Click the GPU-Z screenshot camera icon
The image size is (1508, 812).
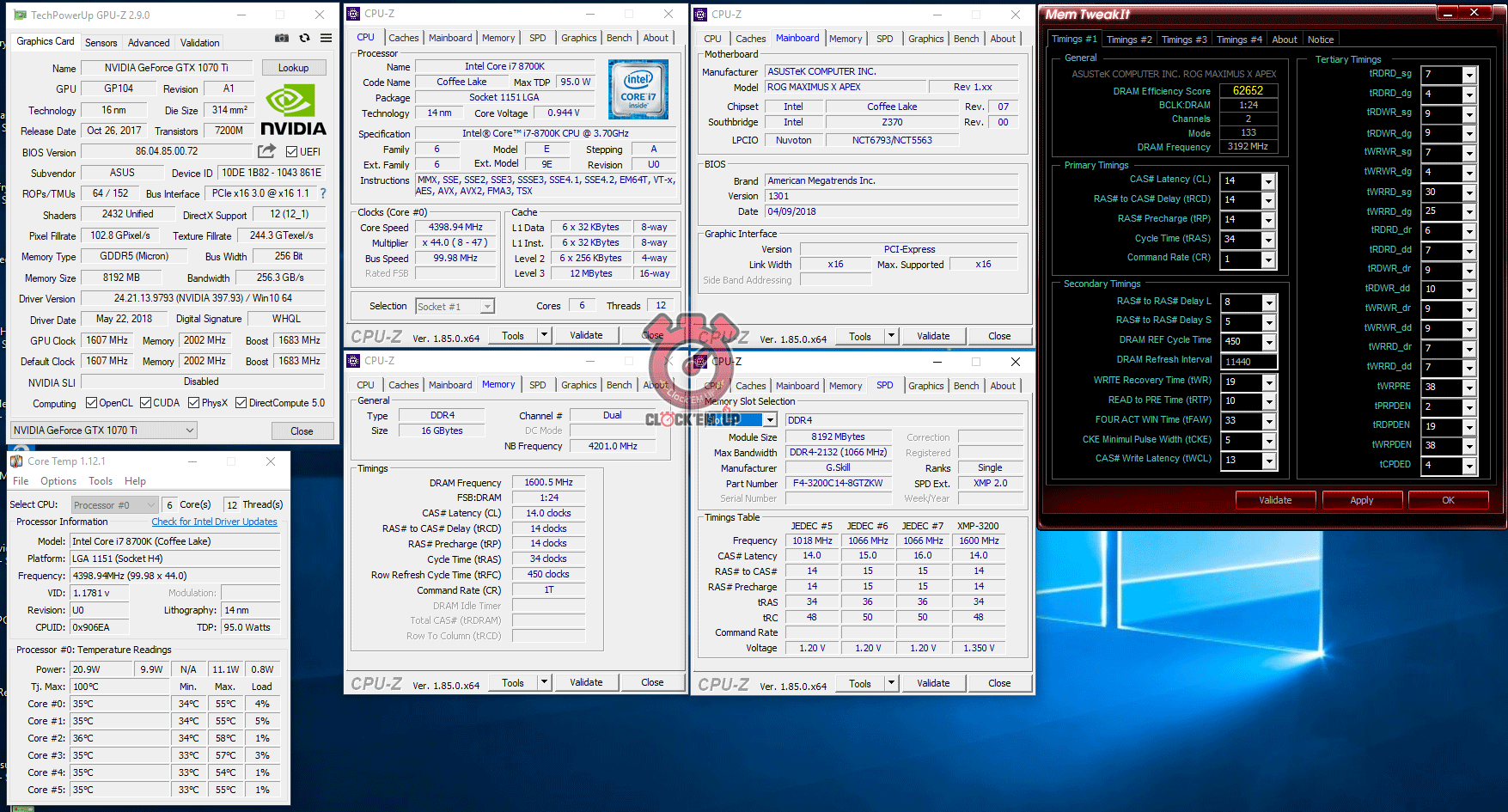282,39
